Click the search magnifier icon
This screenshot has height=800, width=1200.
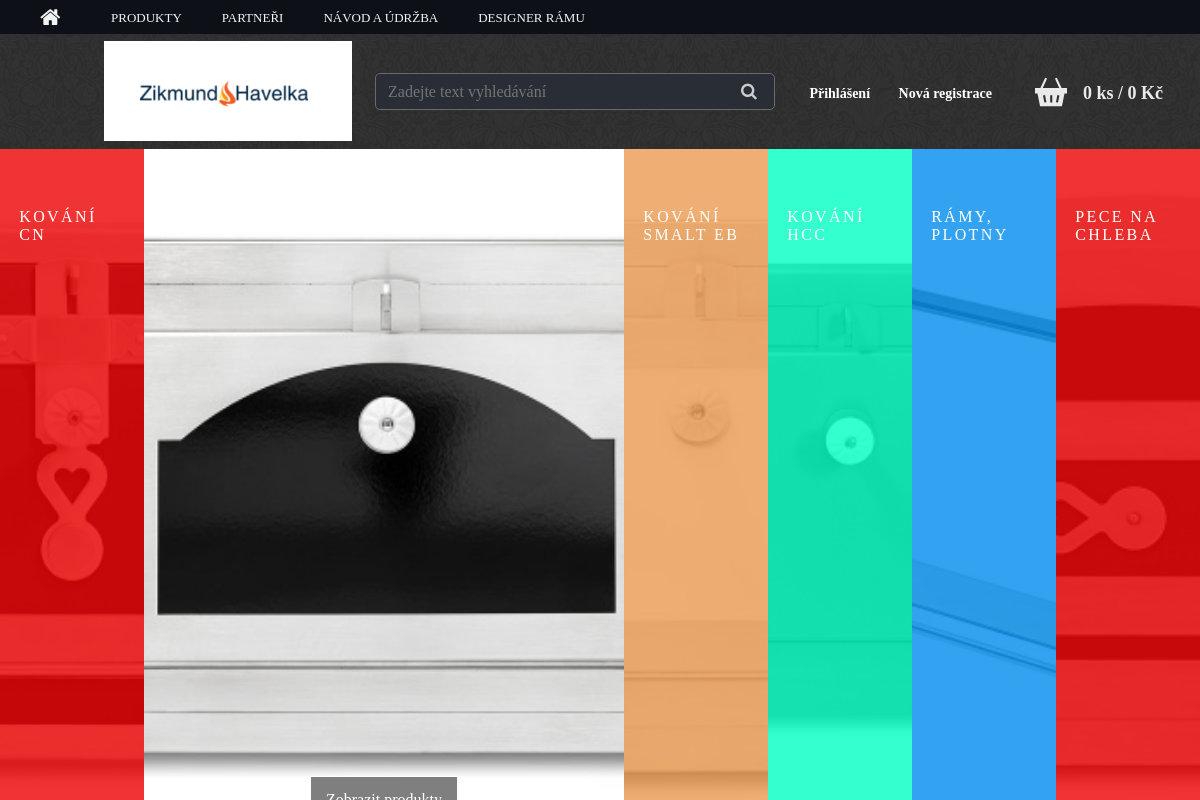(749, 91)
